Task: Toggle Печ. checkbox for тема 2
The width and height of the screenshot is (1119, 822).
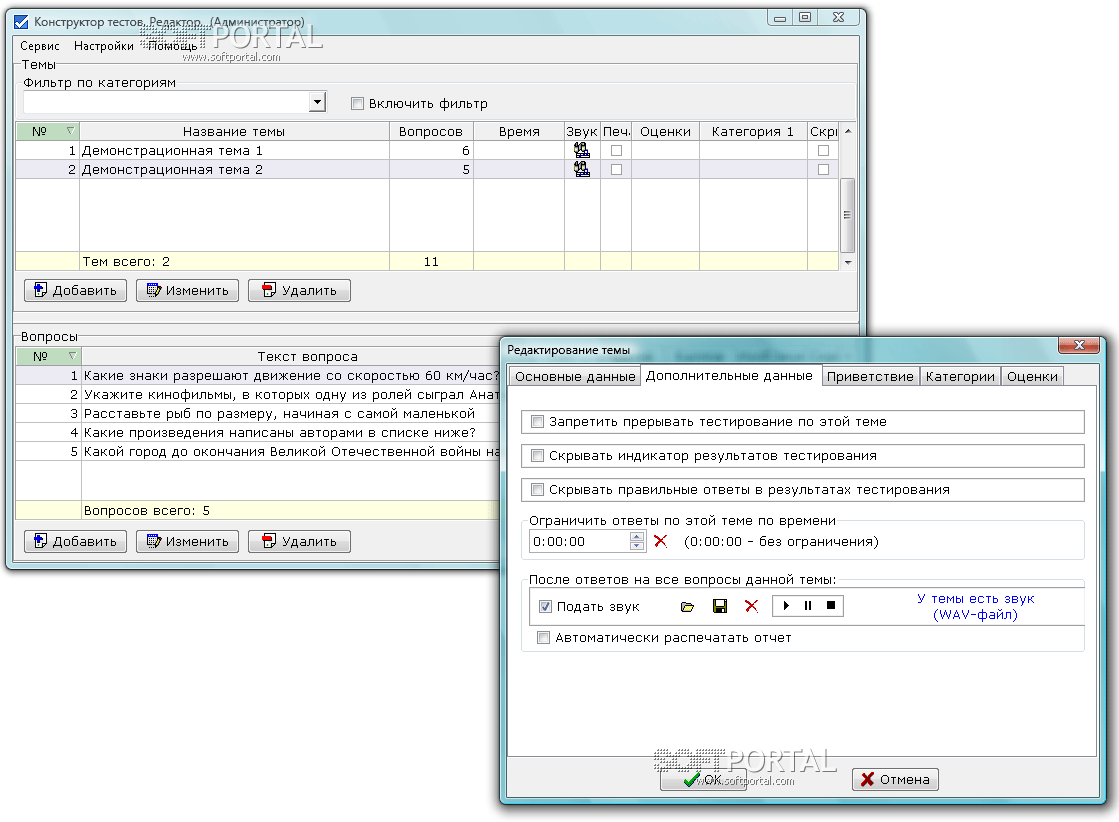Action: (617, 169)
